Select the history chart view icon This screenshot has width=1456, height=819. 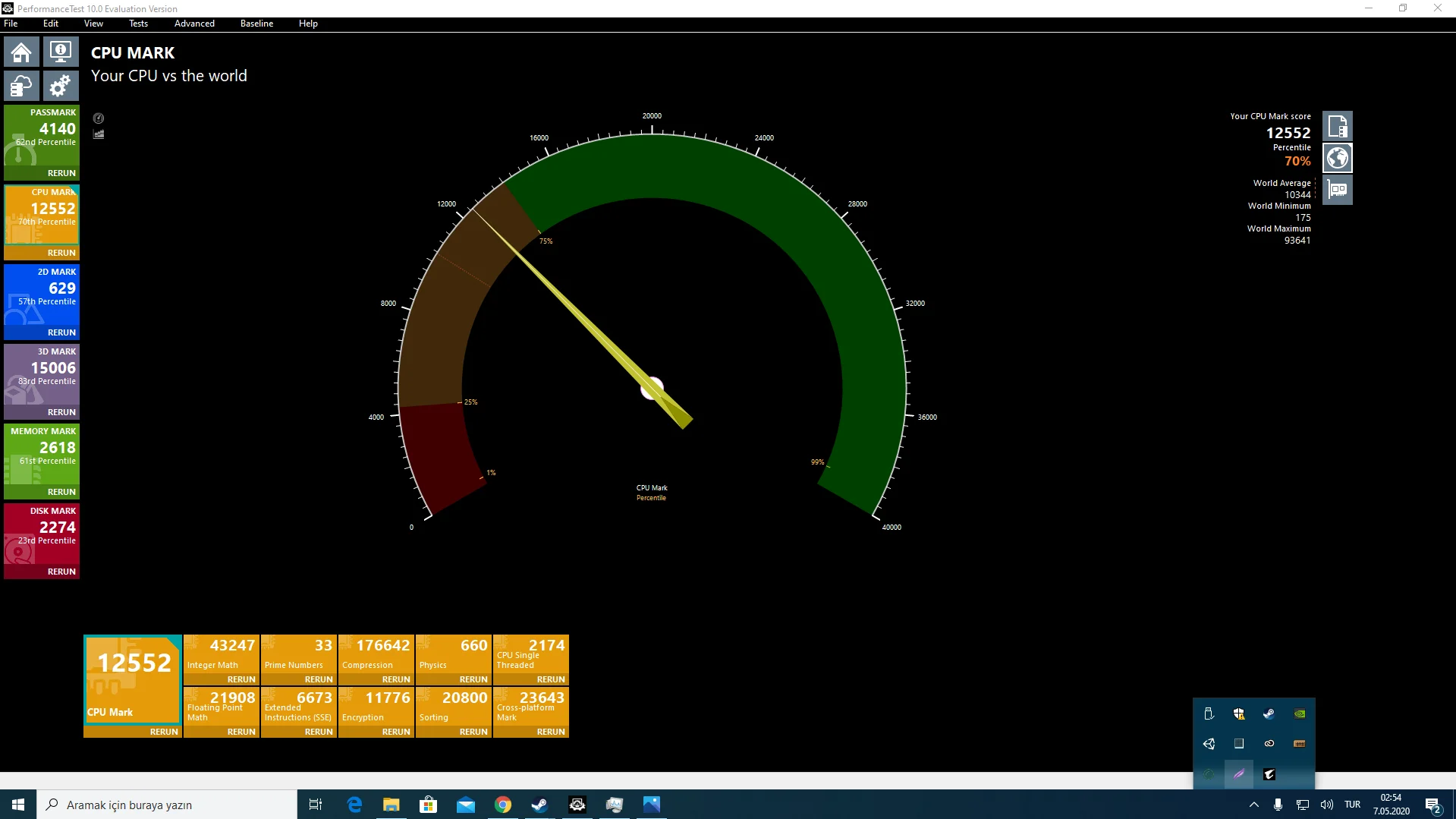99,134
